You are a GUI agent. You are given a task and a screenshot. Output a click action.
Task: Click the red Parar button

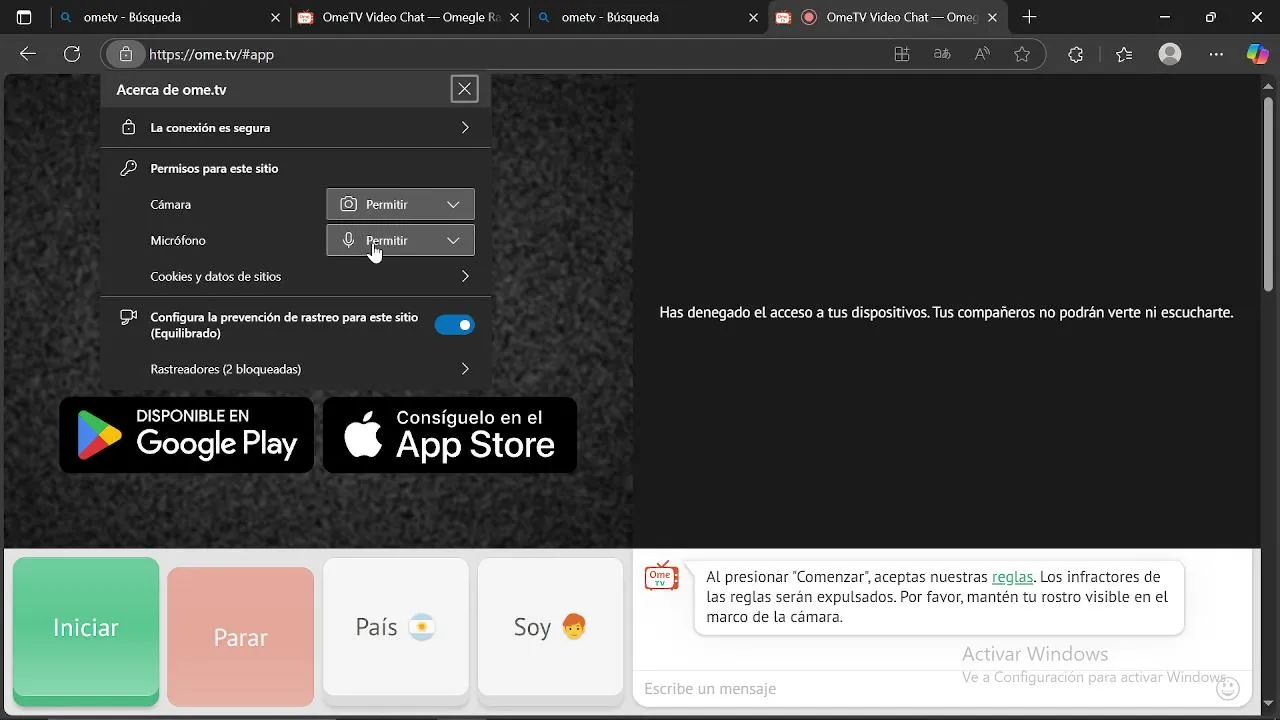pos(241,637)
